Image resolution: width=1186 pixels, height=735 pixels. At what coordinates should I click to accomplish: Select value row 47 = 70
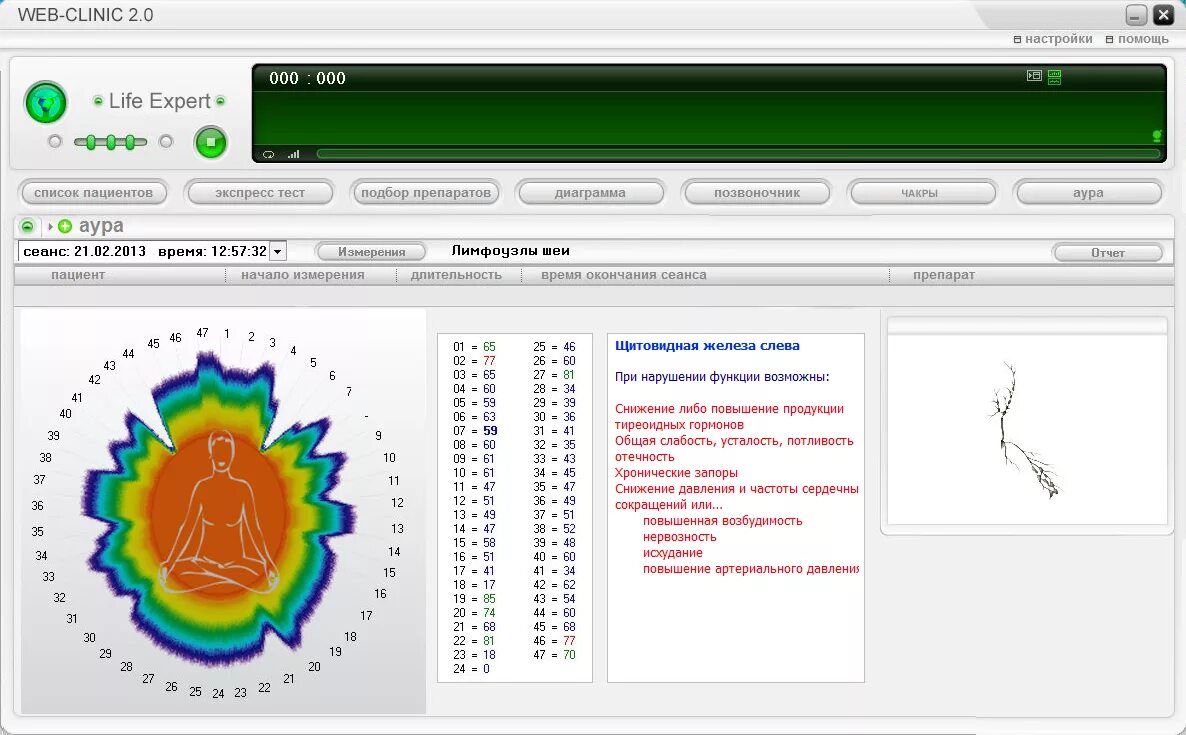point(554,655)
